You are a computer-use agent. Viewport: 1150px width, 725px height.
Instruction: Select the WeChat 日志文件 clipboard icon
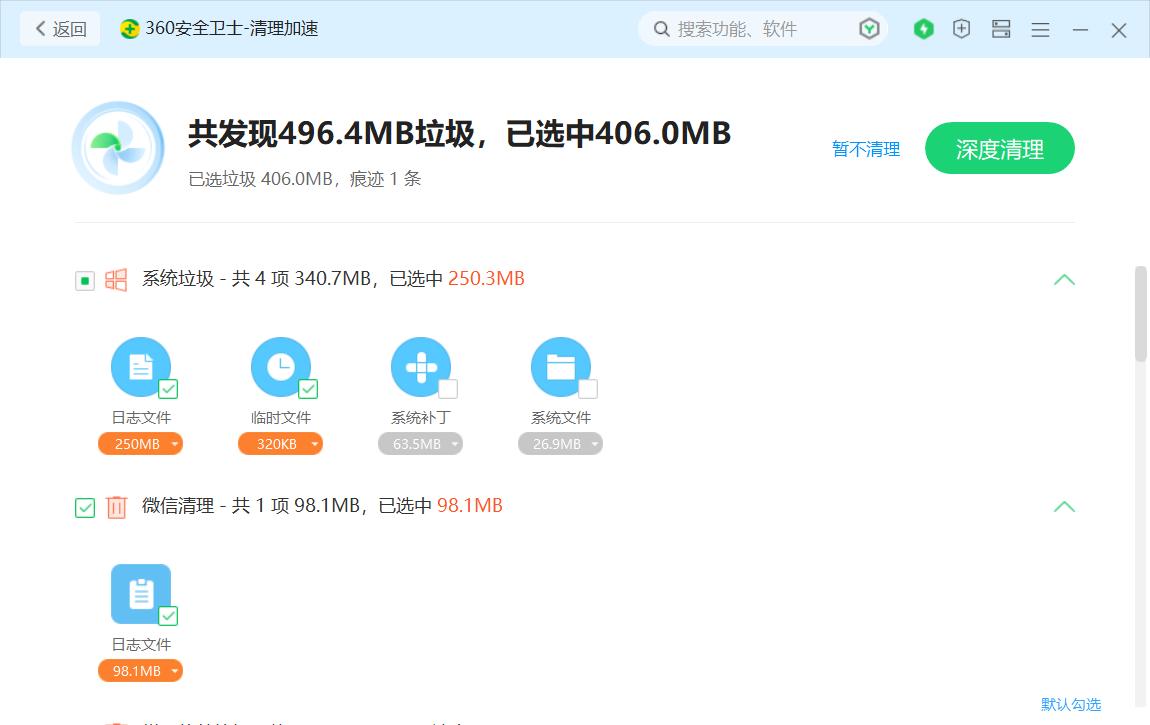(141, 593)
